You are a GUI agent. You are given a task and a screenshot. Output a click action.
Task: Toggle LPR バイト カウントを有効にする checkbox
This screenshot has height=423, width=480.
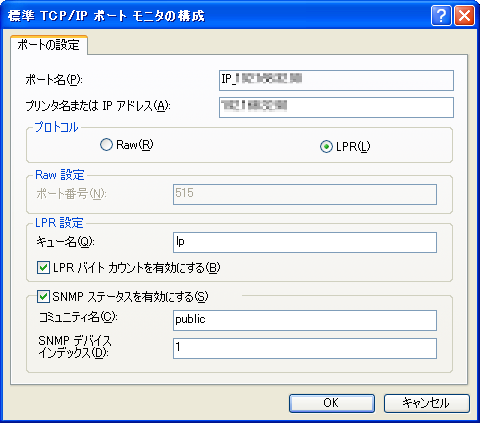pyautogui.click(x=43, y=268)
